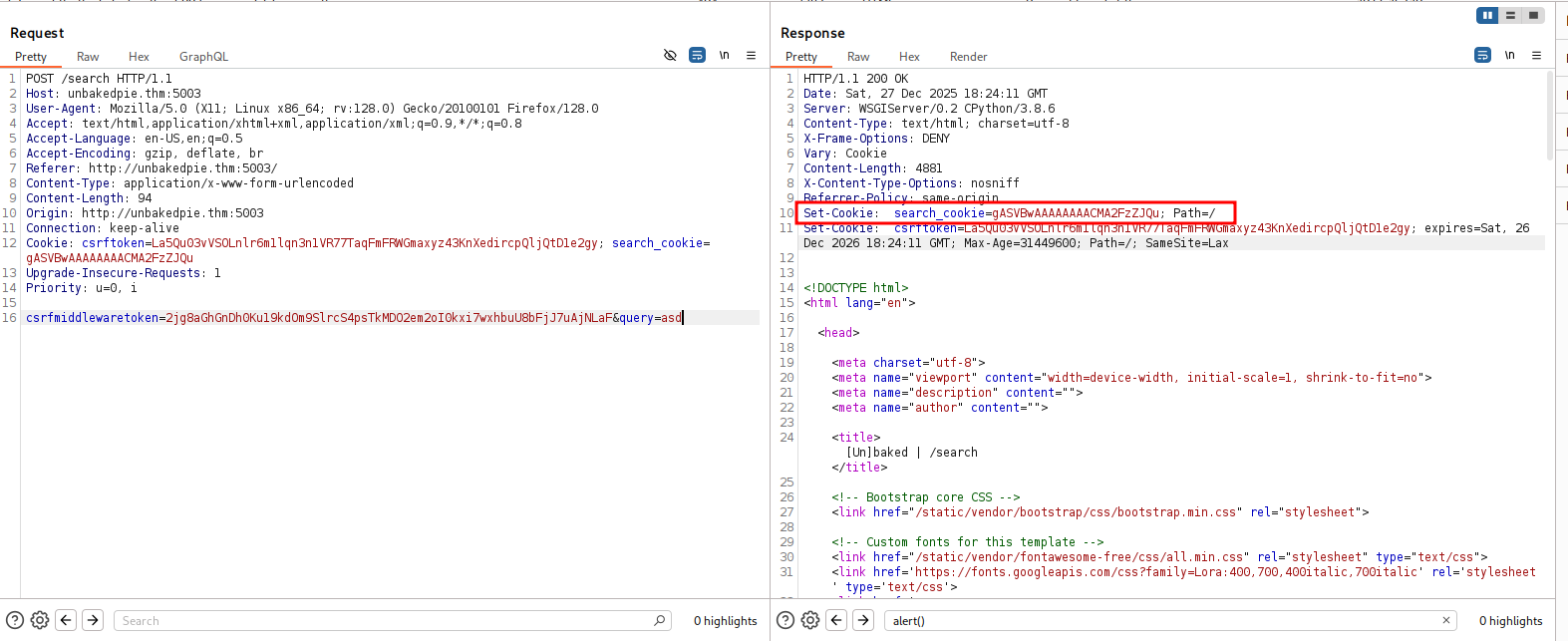Toggle \n non-printable characters in Response
The height and width of the screenshot is (641, 1568).
[x=1509, y=55]
